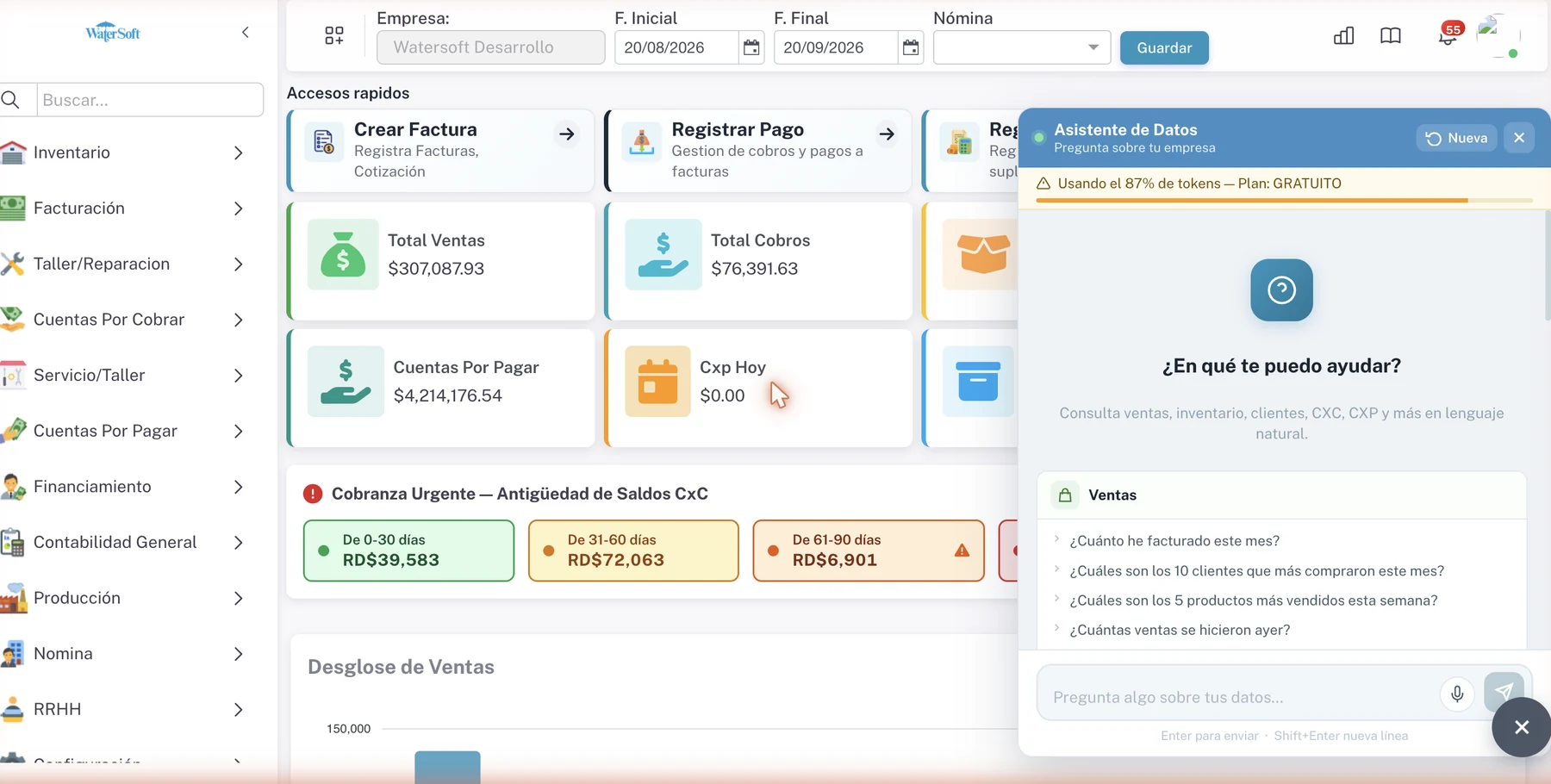The width and height of the screenshot is (1551, 784).
Task: Collapse the sidebar with the left chevron
Action: click(x=246, y=33)
